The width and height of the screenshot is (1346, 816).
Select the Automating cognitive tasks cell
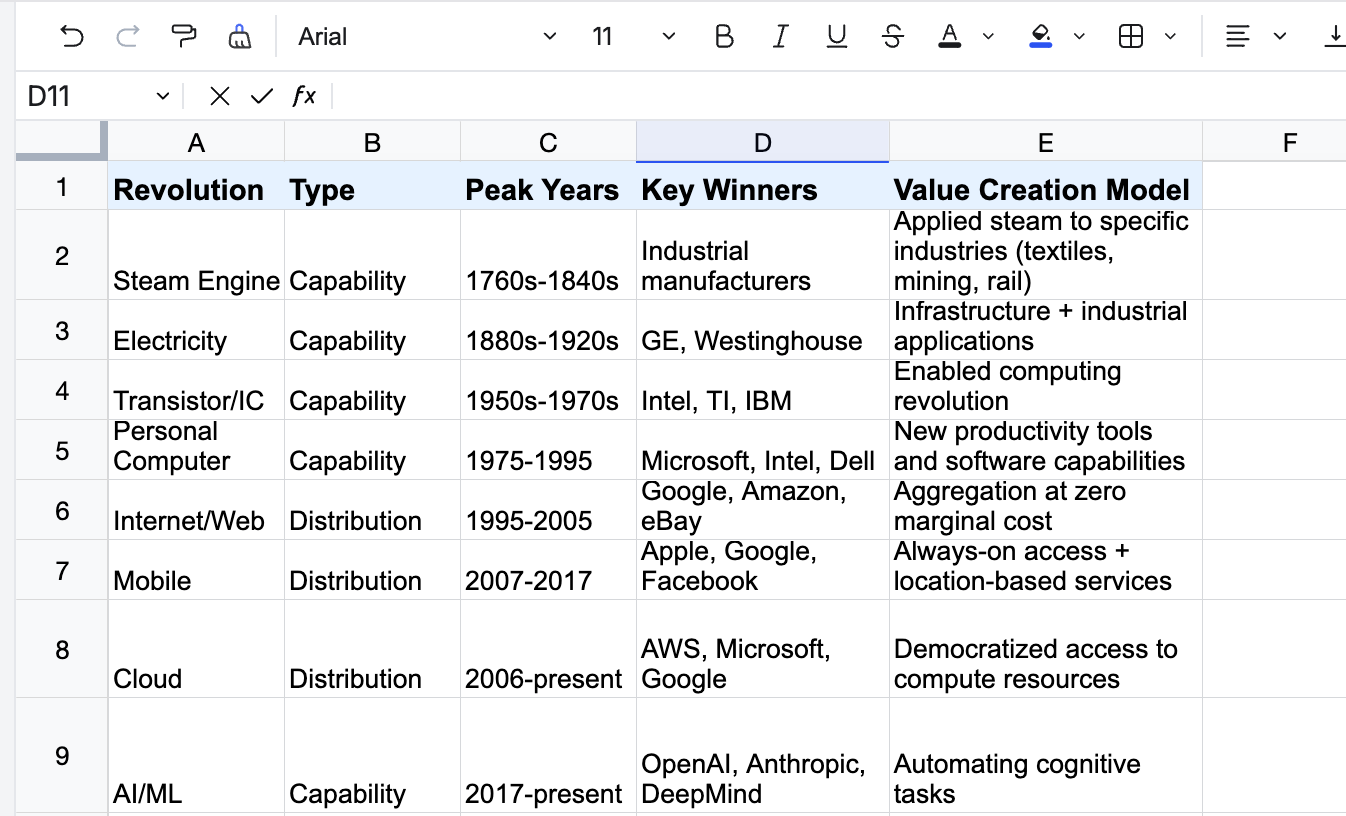pyautogui.click(x=1046, y=756)
